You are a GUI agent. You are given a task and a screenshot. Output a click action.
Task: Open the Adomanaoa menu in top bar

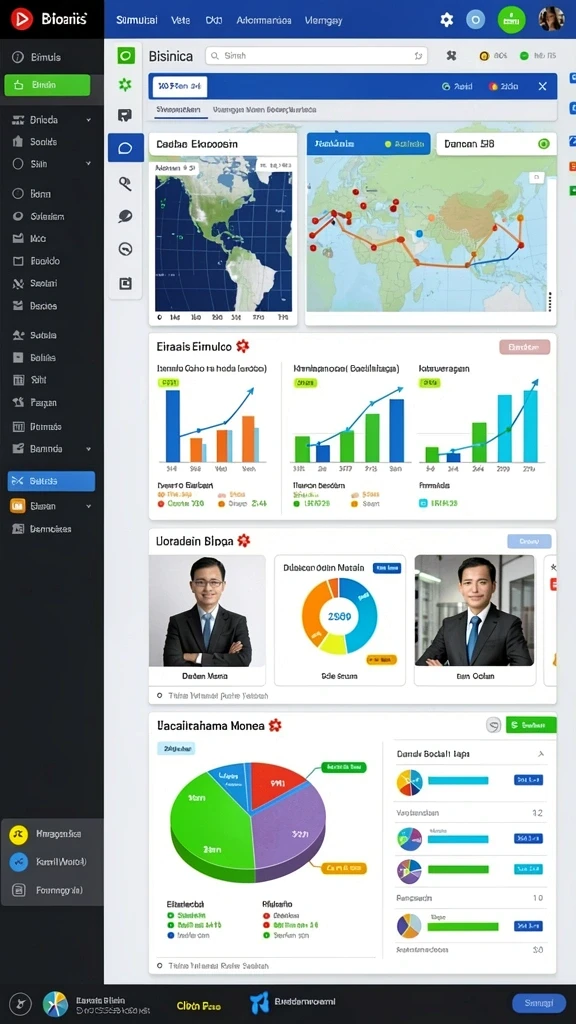264,20
